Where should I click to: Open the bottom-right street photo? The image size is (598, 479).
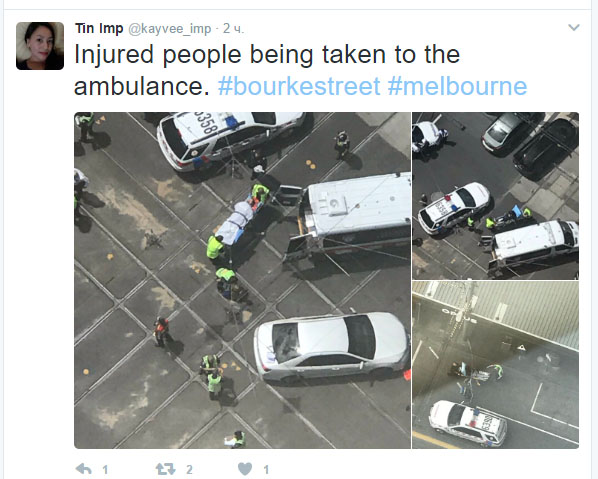(495, 365)
